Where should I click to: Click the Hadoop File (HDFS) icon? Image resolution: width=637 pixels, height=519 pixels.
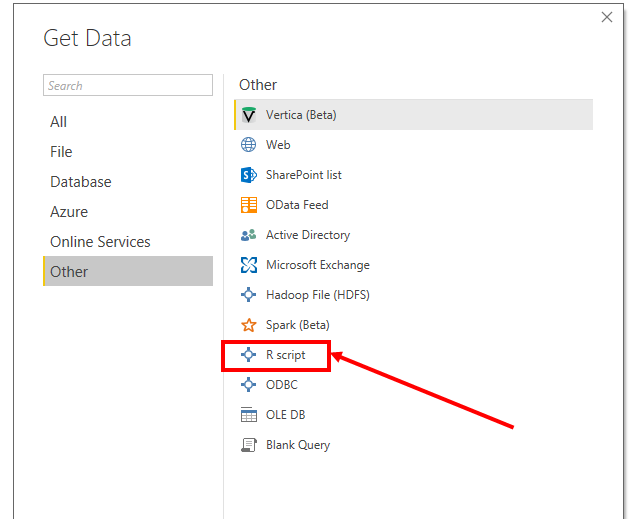[x=249, y=295]
